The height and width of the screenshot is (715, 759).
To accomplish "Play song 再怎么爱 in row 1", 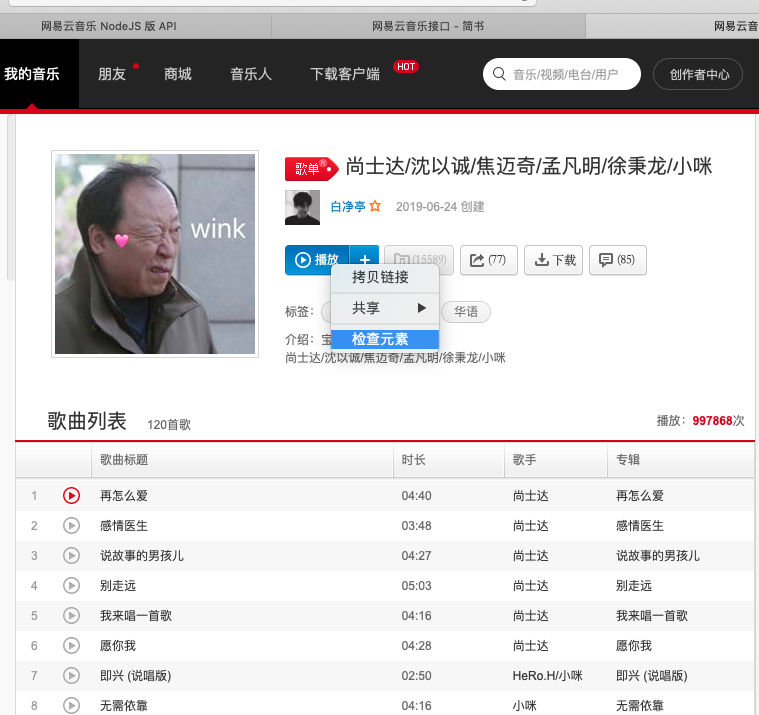I will (x=71, y=496).
